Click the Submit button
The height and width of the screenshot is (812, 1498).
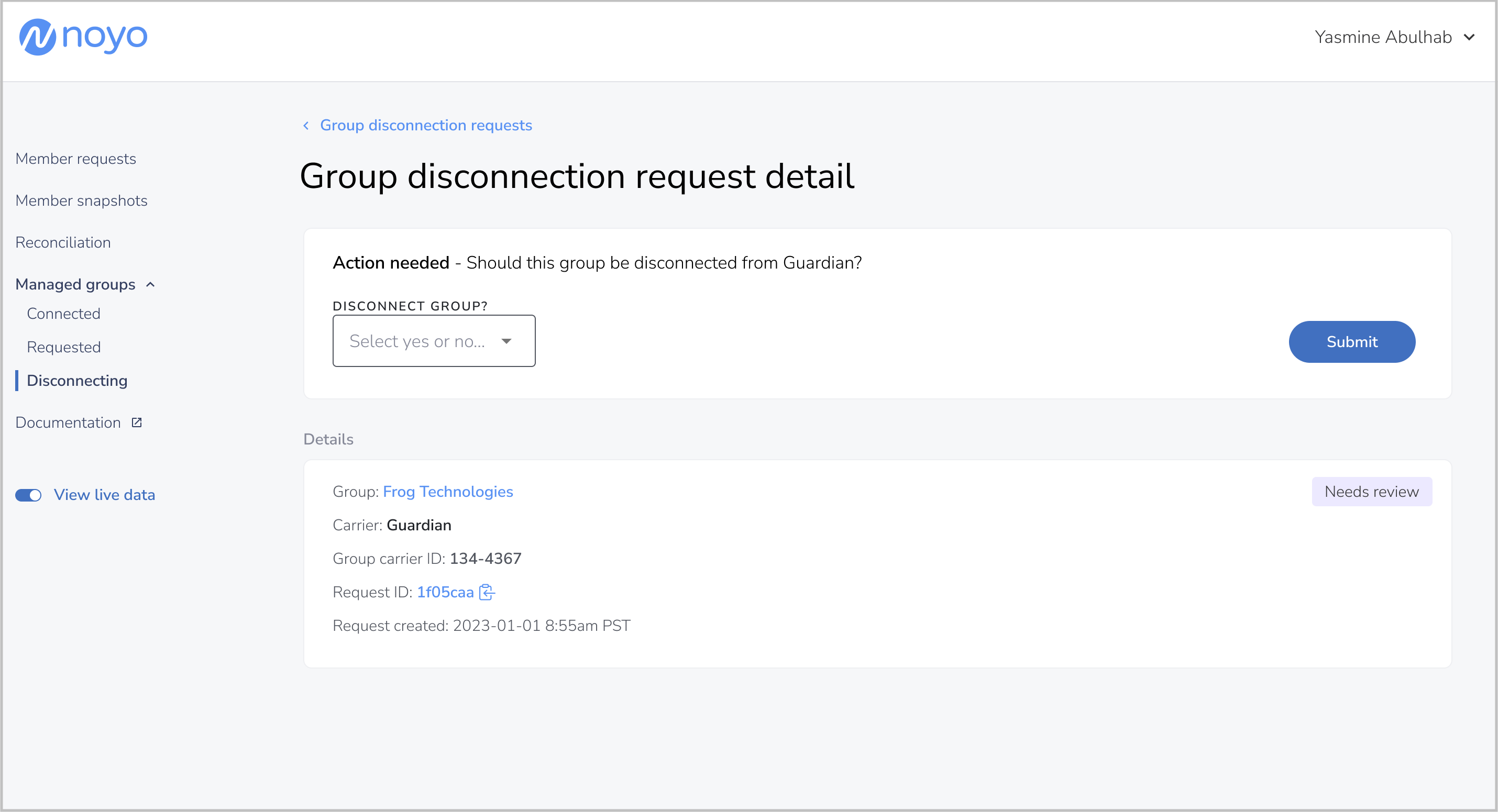(1351, 342)
